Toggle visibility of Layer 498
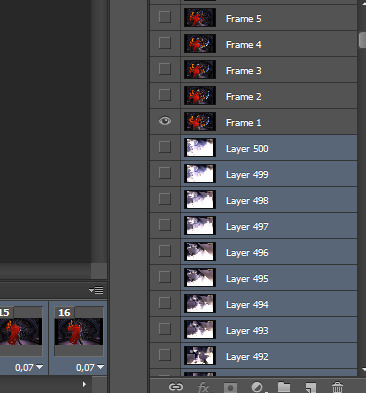The image size is (366, 393). (165, 199)
